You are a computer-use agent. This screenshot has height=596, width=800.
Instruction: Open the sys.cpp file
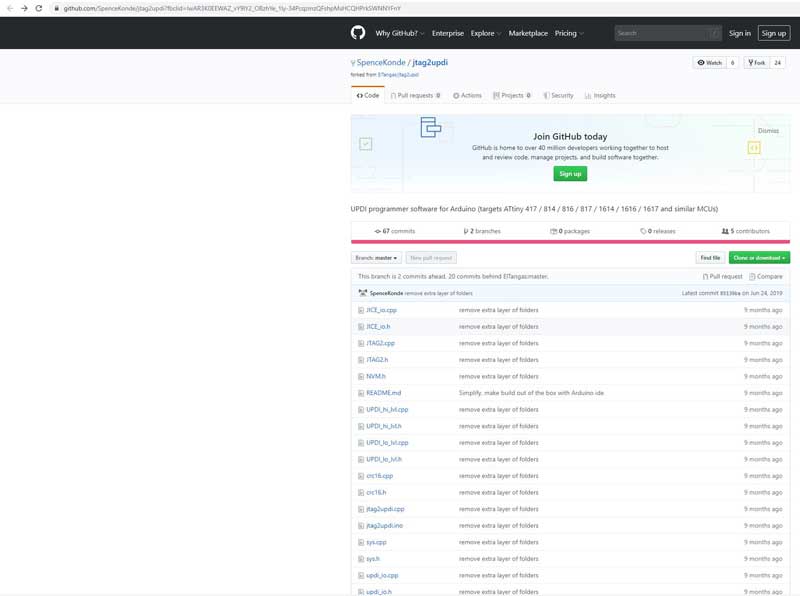click(376, 542)
